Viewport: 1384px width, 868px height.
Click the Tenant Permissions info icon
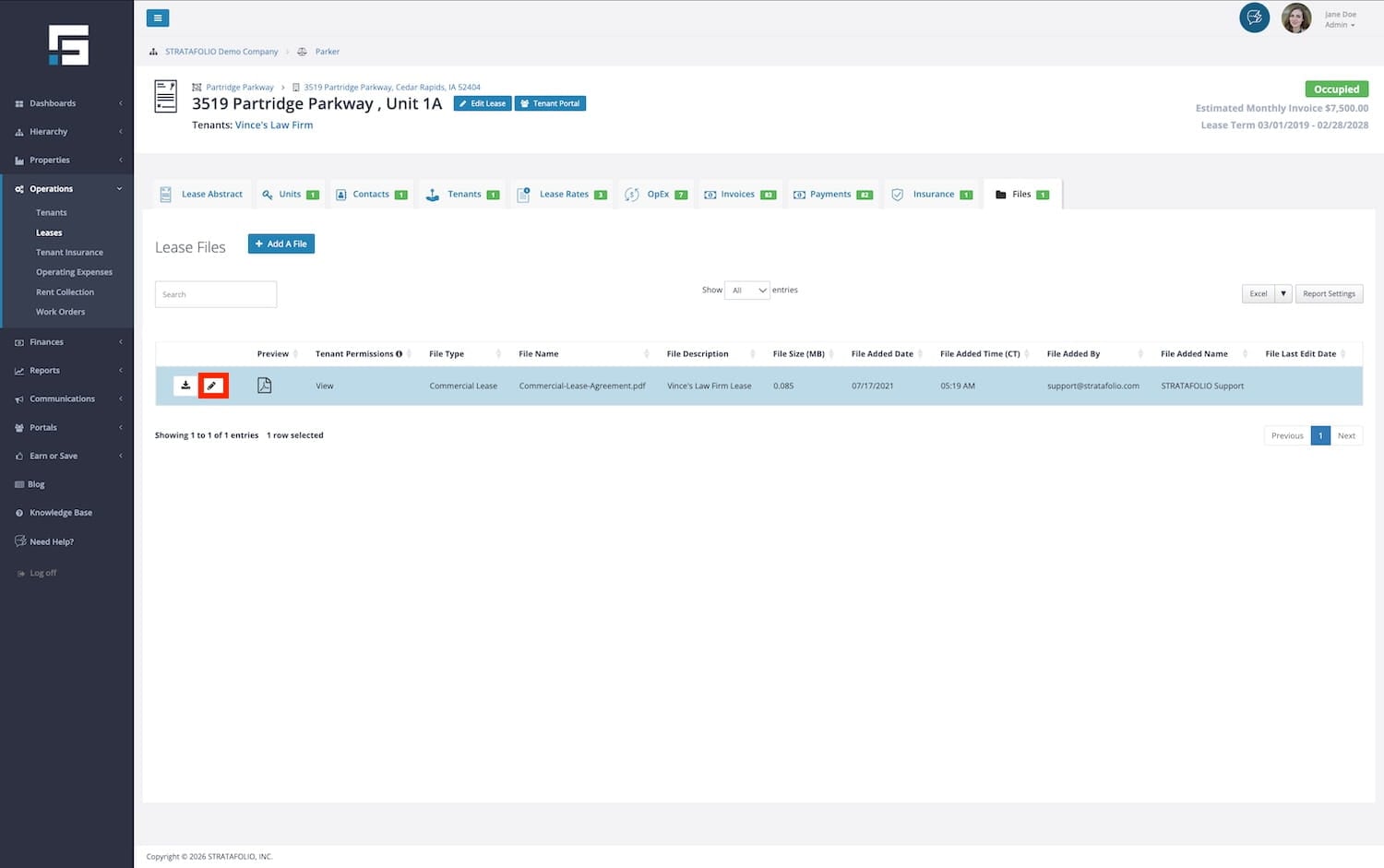pos(399,354)
